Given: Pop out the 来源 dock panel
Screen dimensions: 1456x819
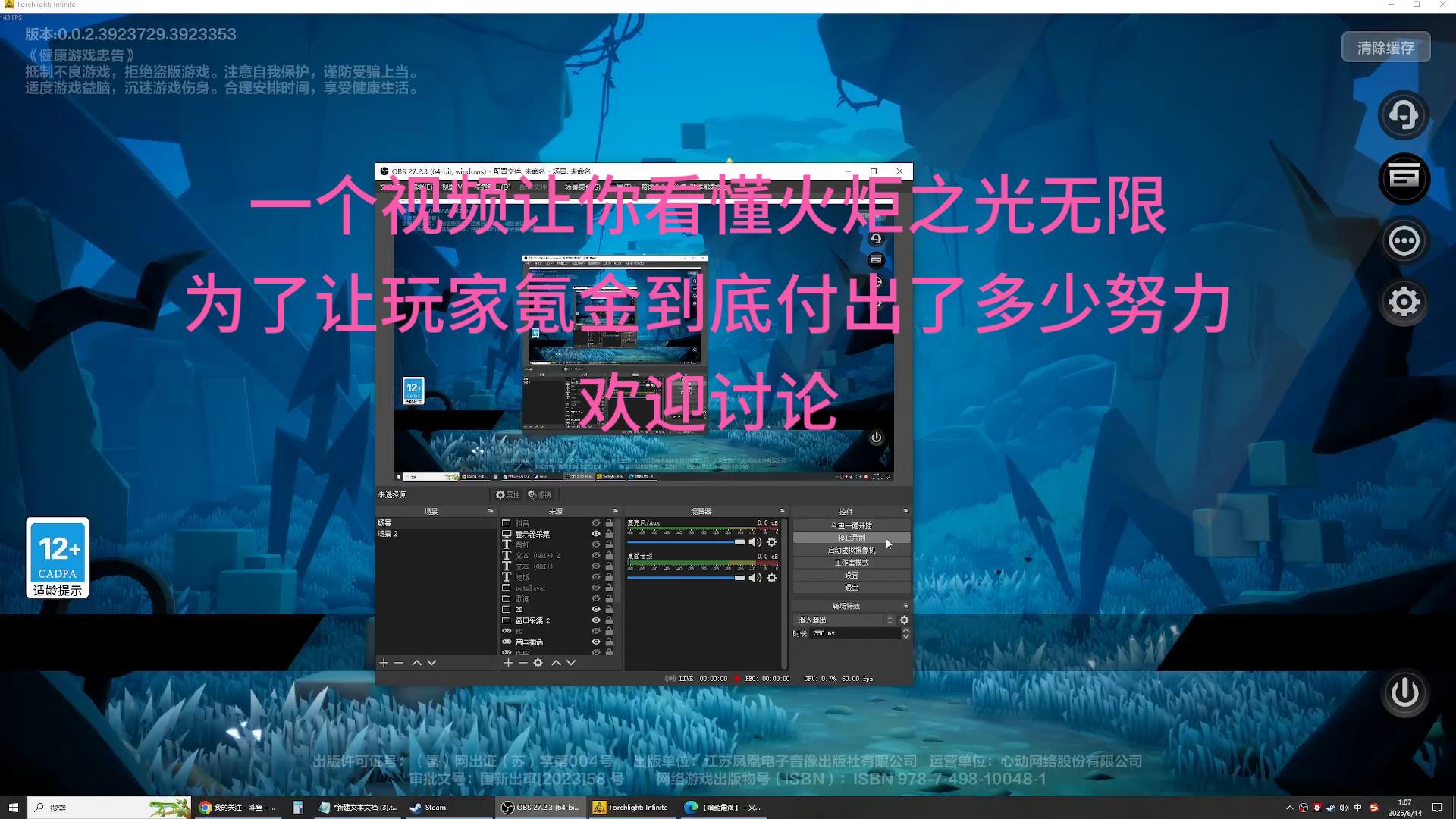Looking at the screenshot, I should pyautogui.click(x=615, y=511).
